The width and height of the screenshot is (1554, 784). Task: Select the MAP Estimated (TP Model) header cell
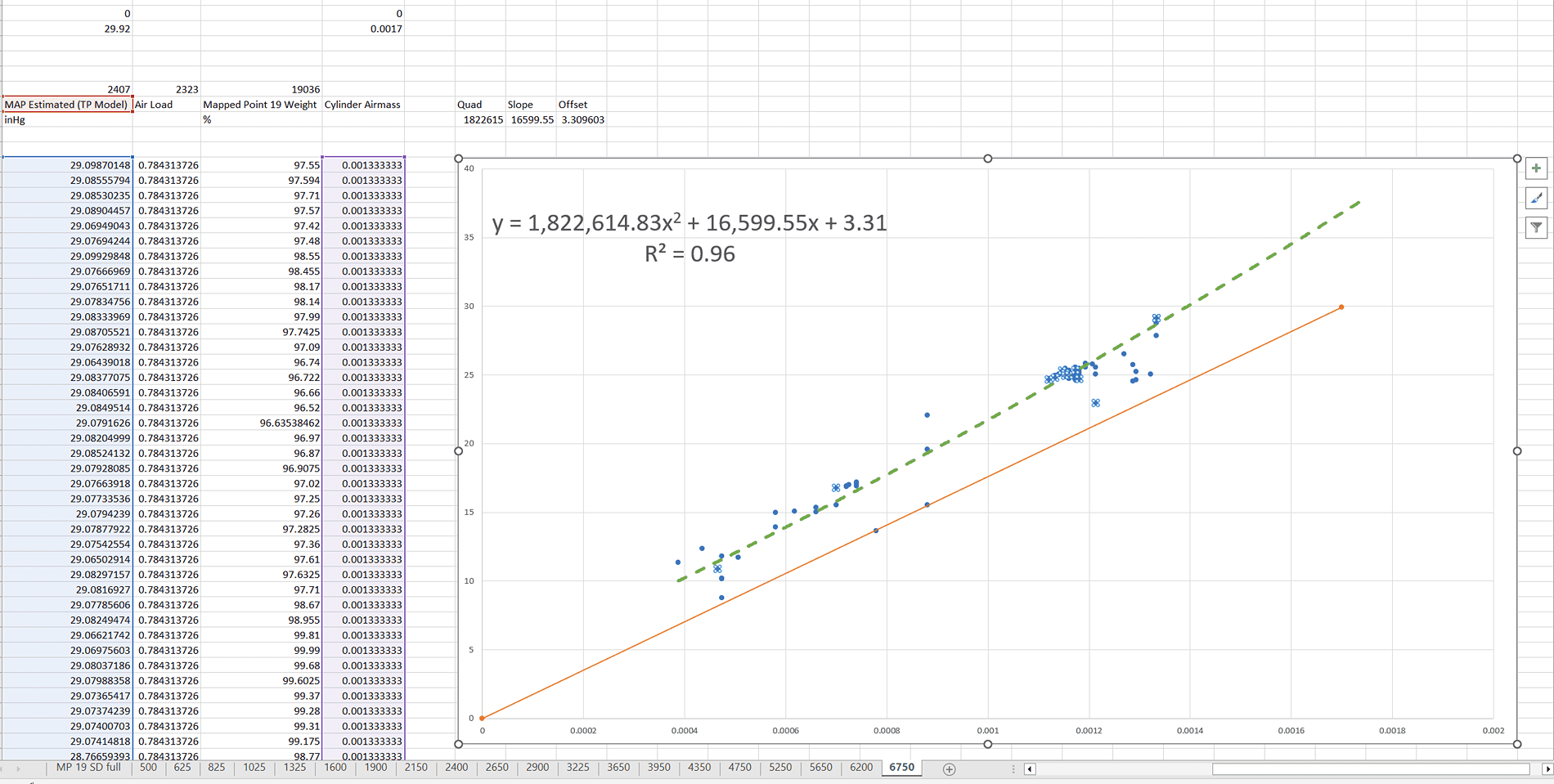[67, 105]
